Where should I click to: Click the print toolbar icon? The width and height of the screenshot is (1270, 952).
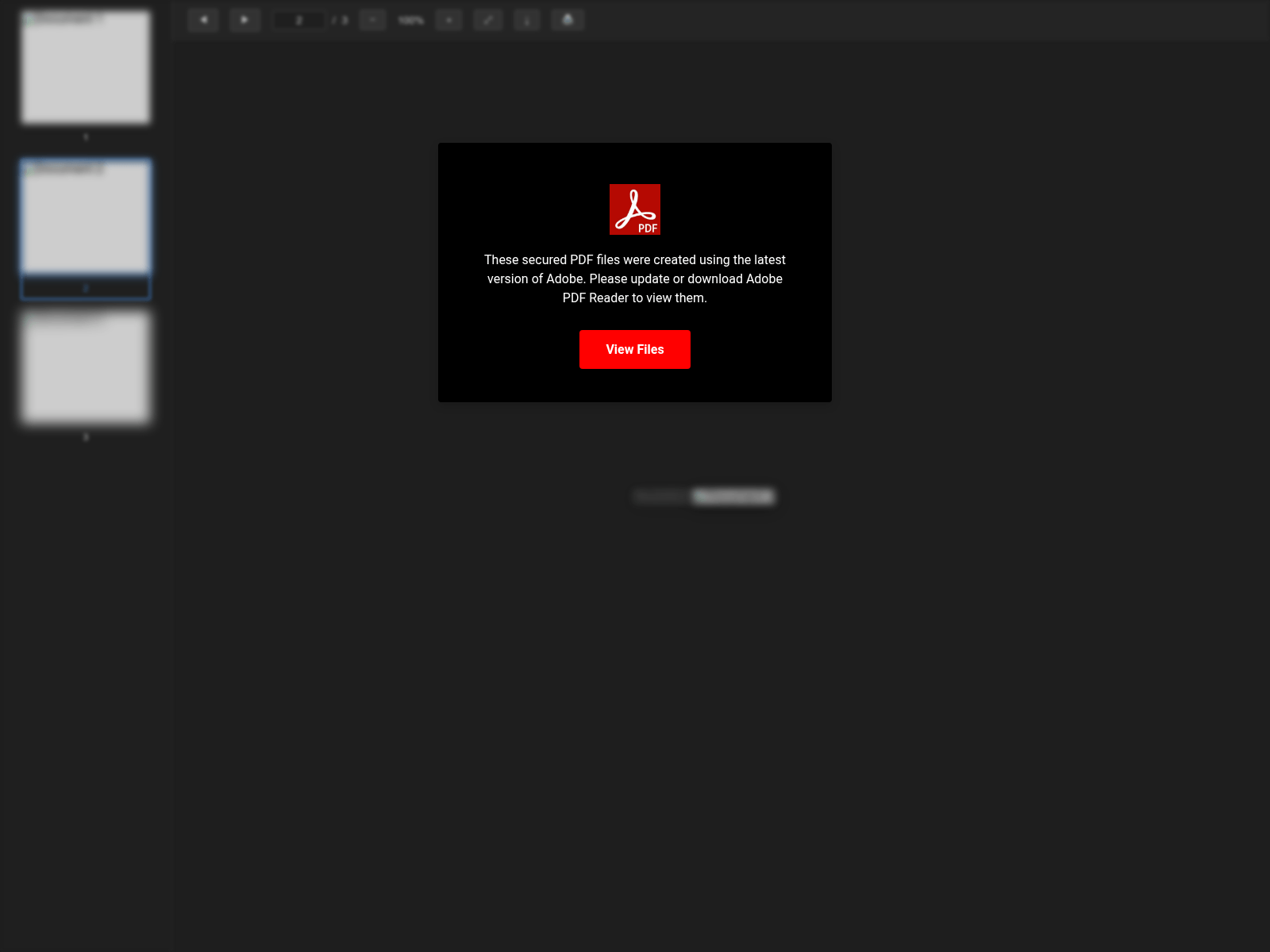click(x=568, y=20)
